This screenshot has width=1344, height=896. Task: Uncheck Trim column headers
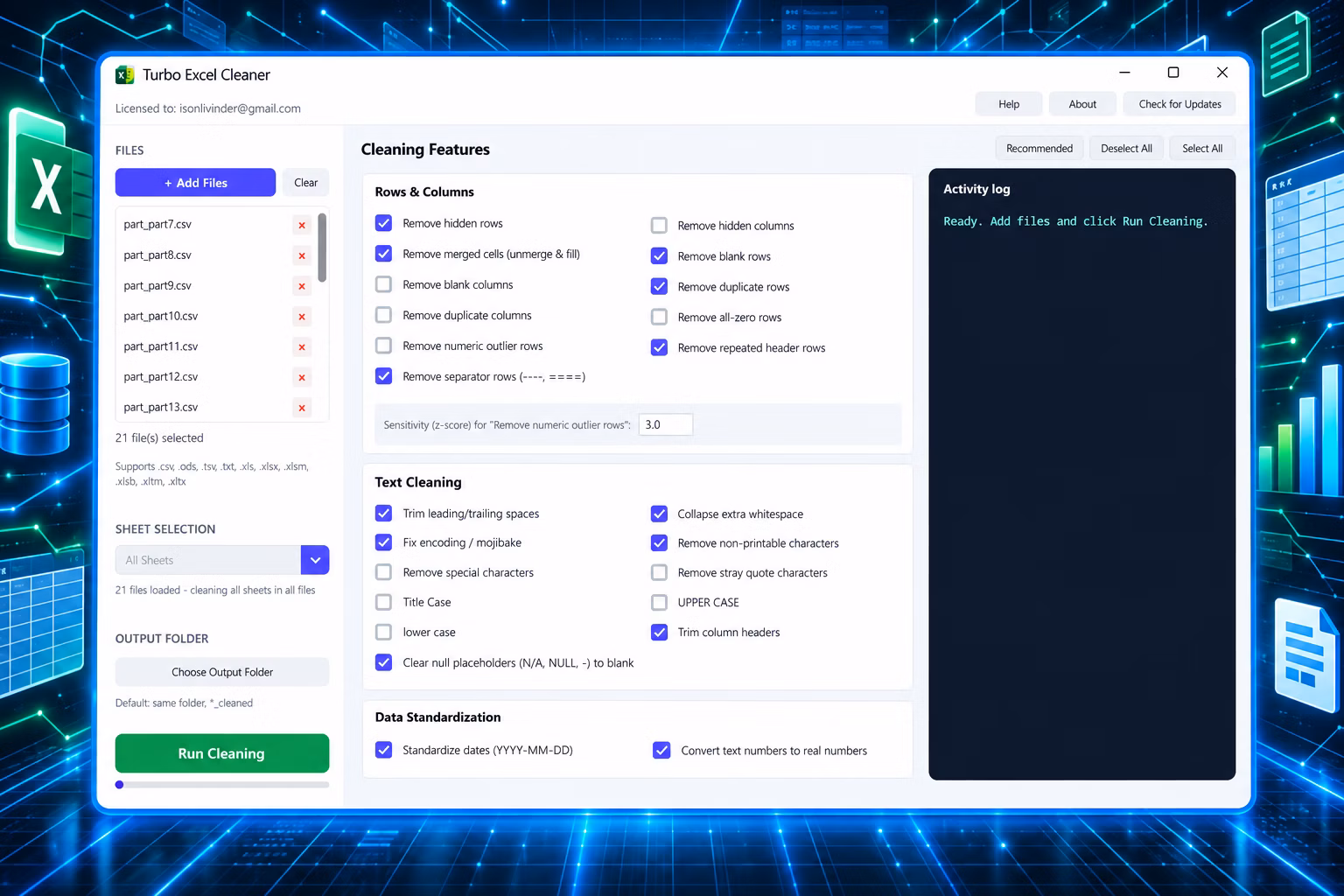click(659, 632)
